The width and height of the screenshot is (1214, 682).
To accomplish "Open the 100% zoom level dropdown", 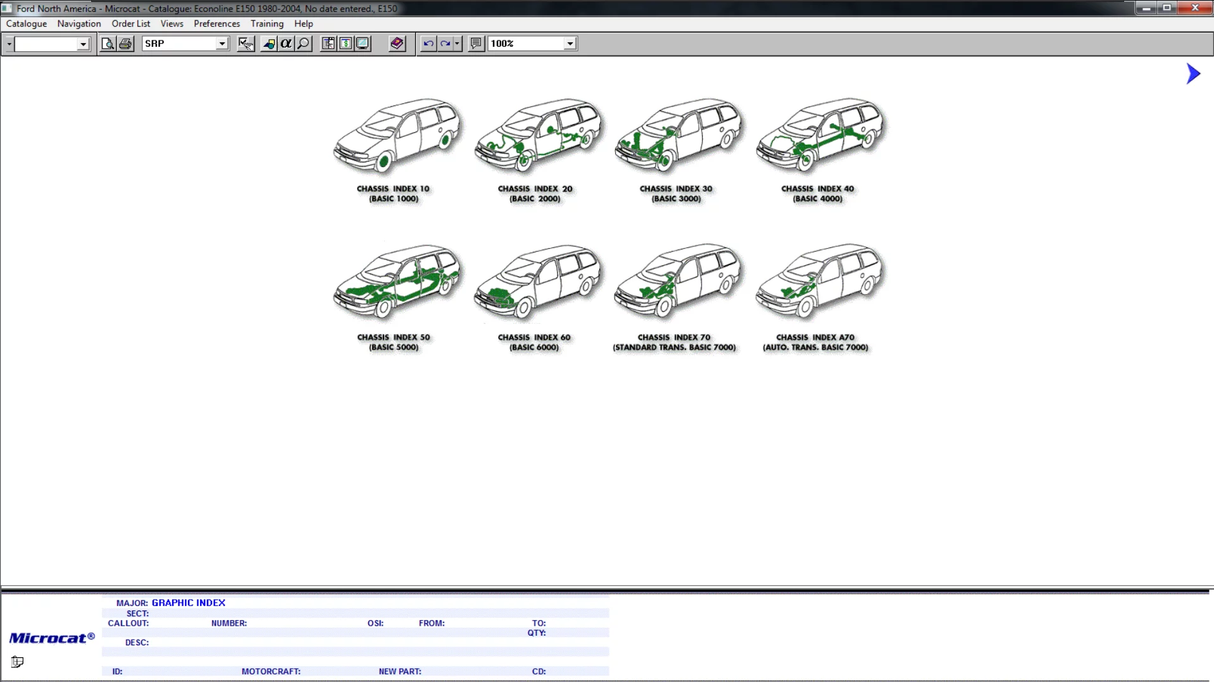I will 569,44.
